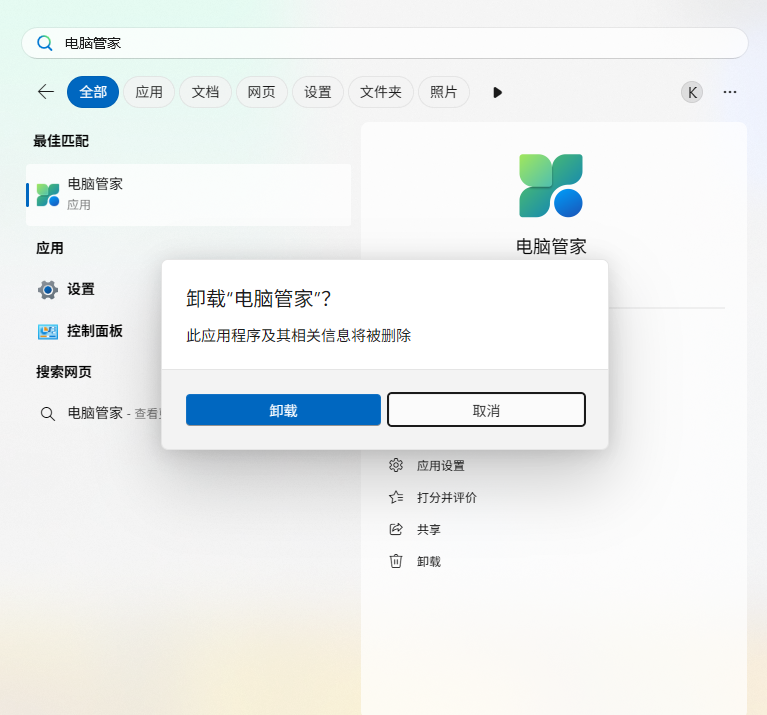Click the gear icon beside 设置
The image size is (767, 715).
coord(48,290)
